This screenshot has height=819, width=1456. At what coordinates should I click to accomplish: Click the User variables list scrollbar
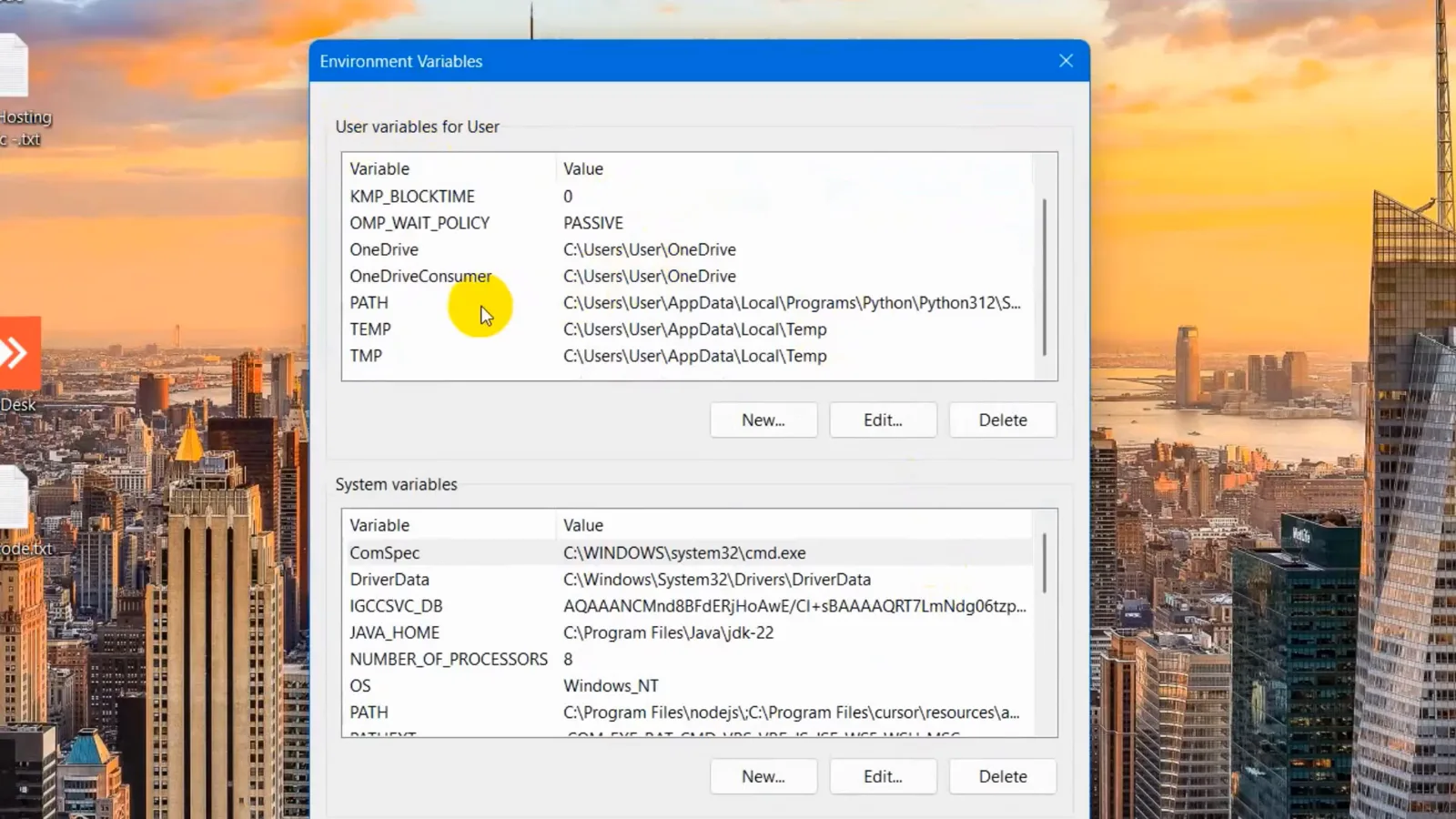pyautogui.click(x=1045, y=277)
